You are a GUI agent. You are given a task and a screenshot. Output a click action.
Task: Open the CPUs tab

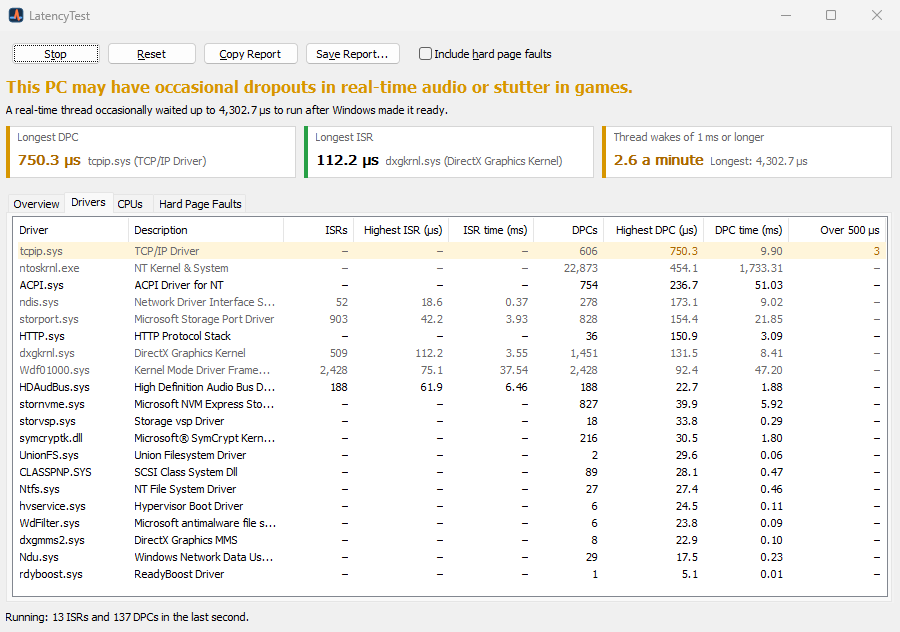click(x=130, y=204)
